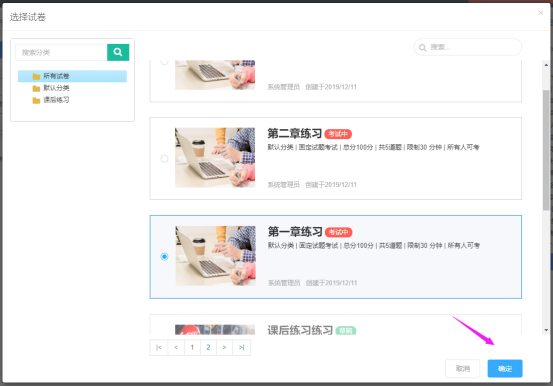Click the 考试中 badge on 第一章练习

(x=339, y=232)
